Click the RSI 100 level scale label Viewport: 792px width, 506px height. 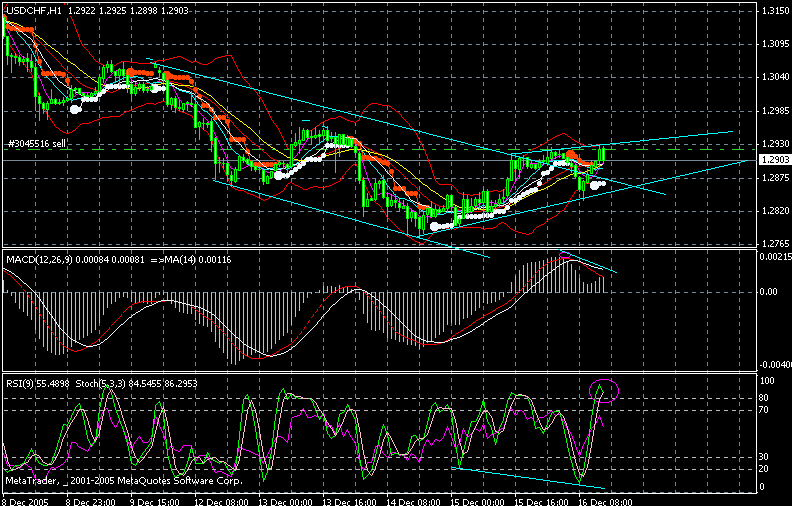pos(767,382)
